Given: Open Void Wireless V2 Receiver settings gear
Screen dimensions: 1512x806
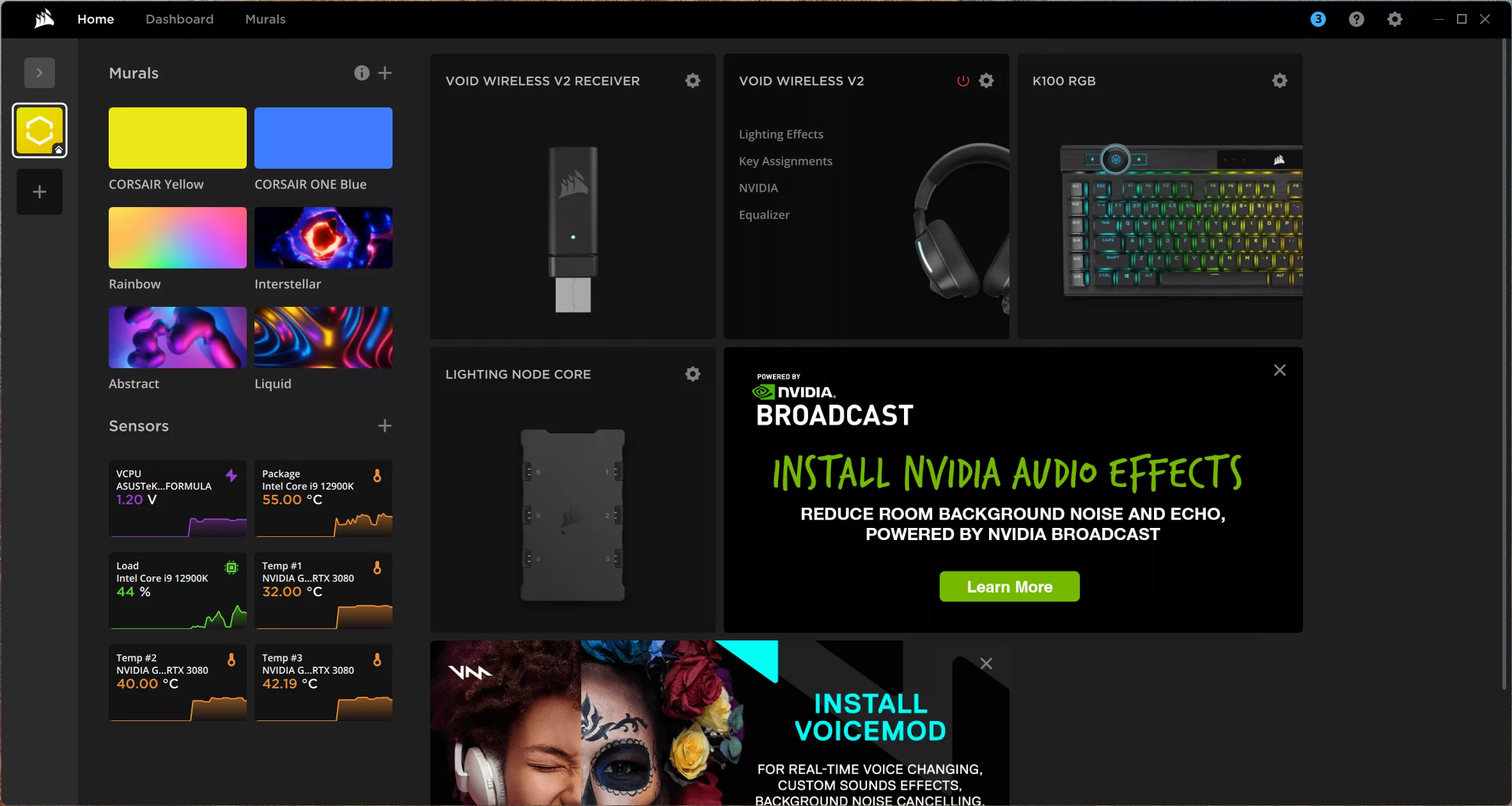Looking at the screenshot, I should pyautogui.click(x=693, y=81).
